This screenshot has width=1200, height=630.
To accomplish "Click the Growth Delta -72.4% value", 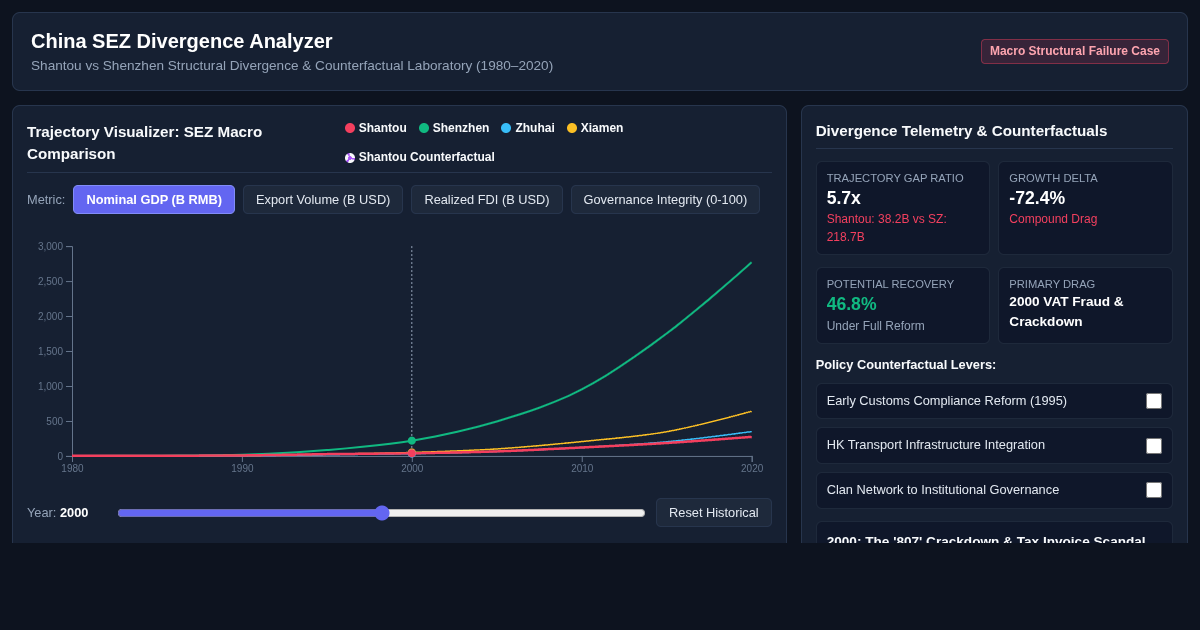I will click(x=1037, y=198).
